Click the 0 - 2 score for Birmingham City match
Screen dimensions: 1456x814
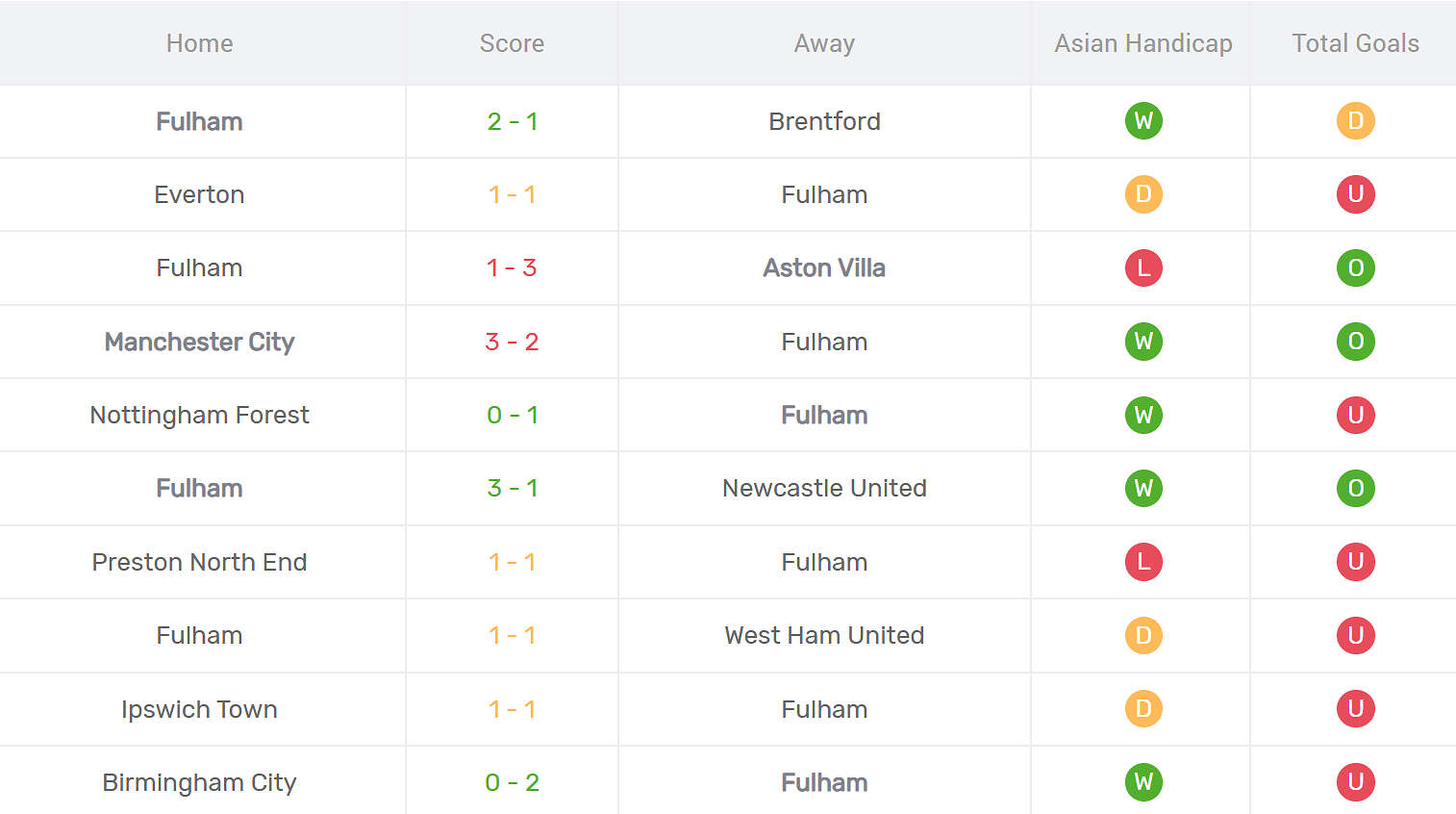(x=512, y=782)
